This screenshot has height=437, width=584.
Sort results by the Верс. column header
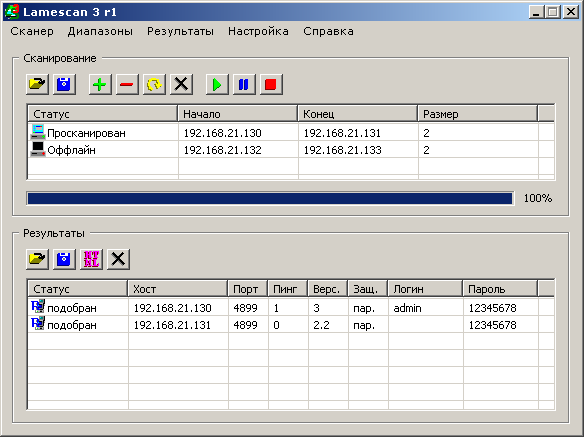[x=328, y=289]
